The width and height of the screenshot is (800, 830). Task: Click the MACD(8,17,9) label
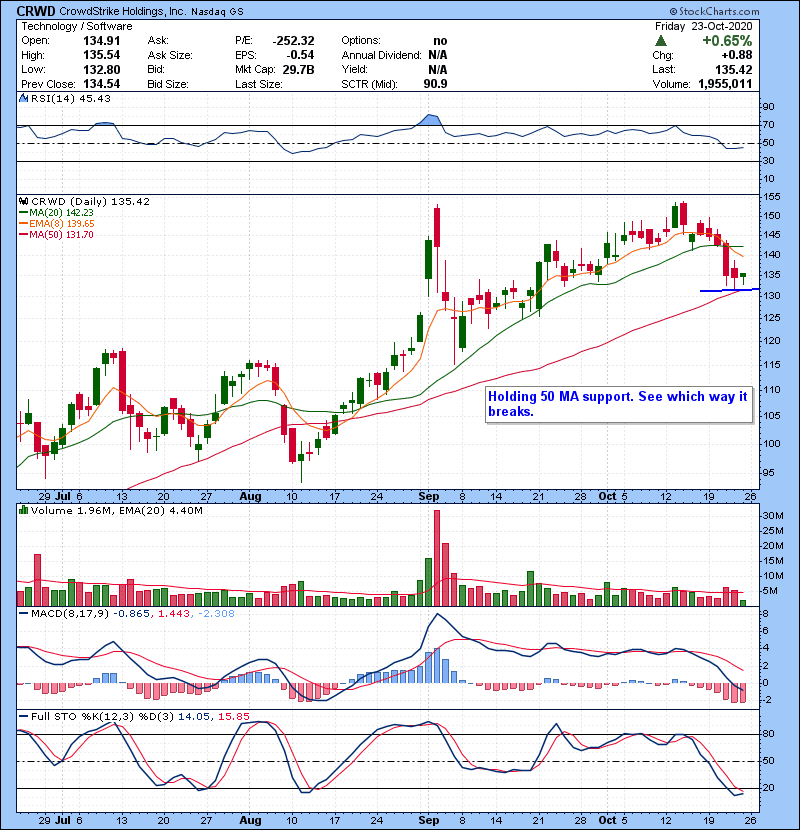[70, 614]
